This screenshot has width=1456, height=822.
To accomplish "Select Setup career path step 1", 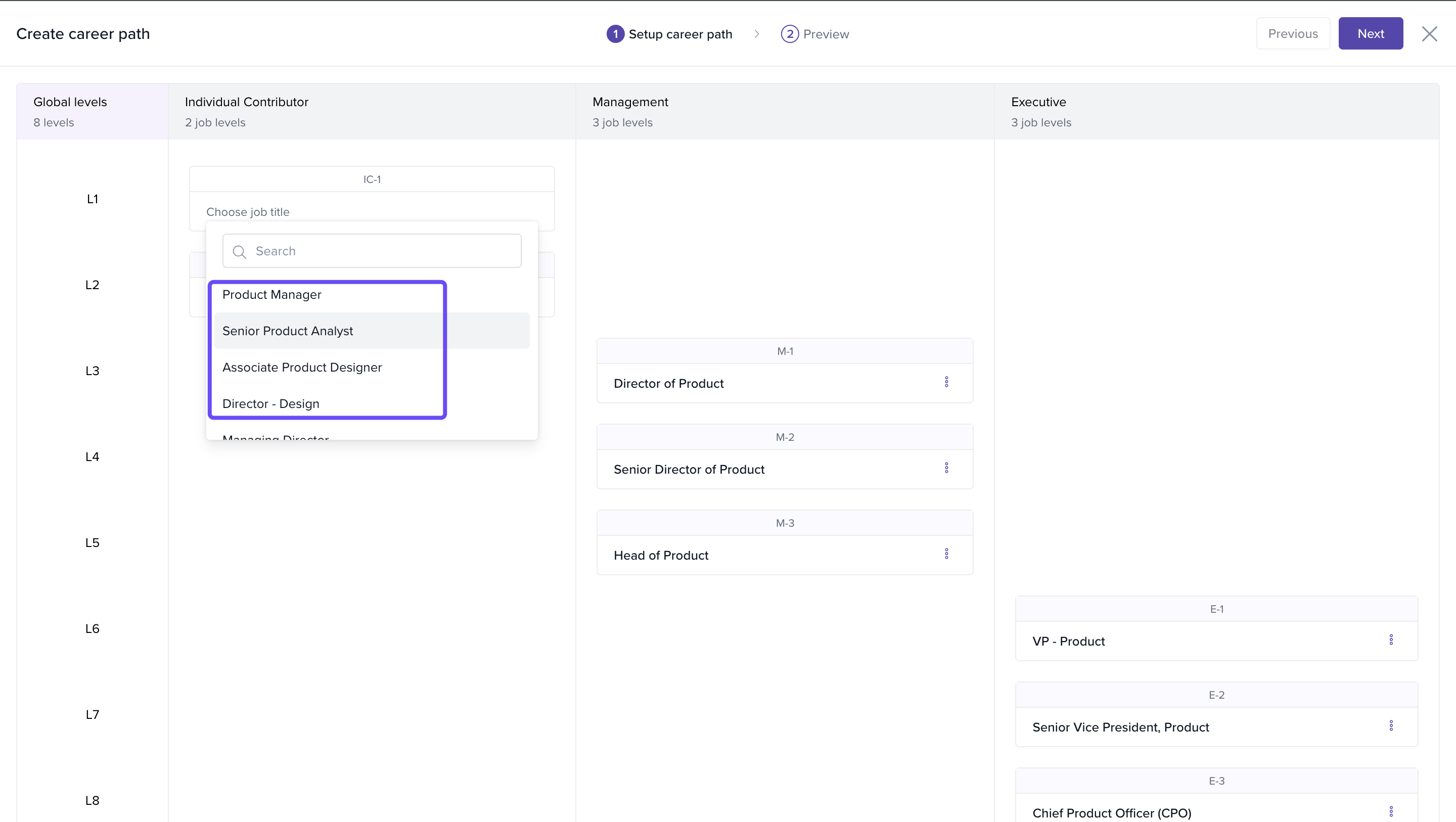I will [x=669, y=34].
